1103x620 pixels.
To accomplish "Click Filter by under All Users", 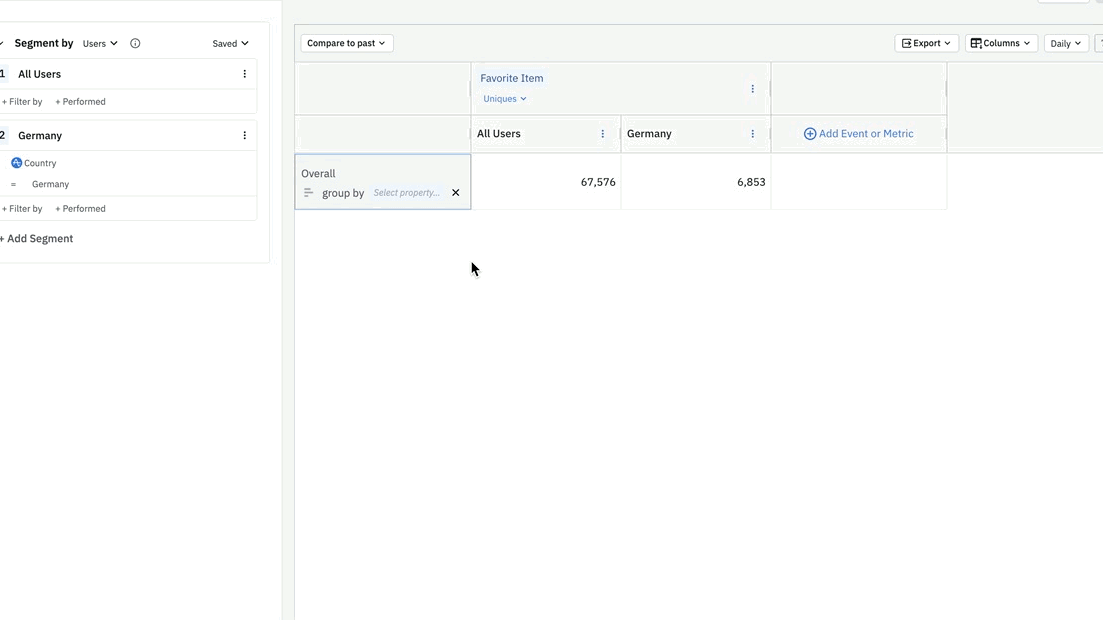I will coord(22,102).
